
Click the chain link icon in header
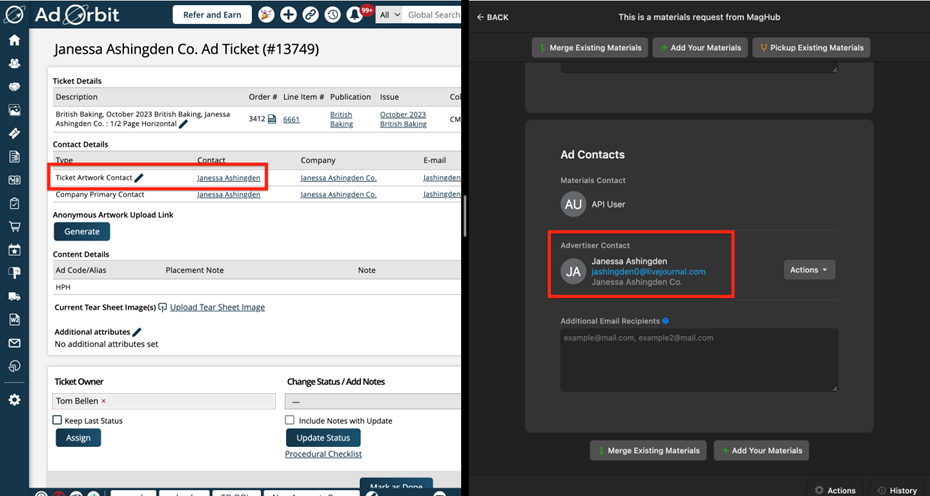[x=310, y=14]
